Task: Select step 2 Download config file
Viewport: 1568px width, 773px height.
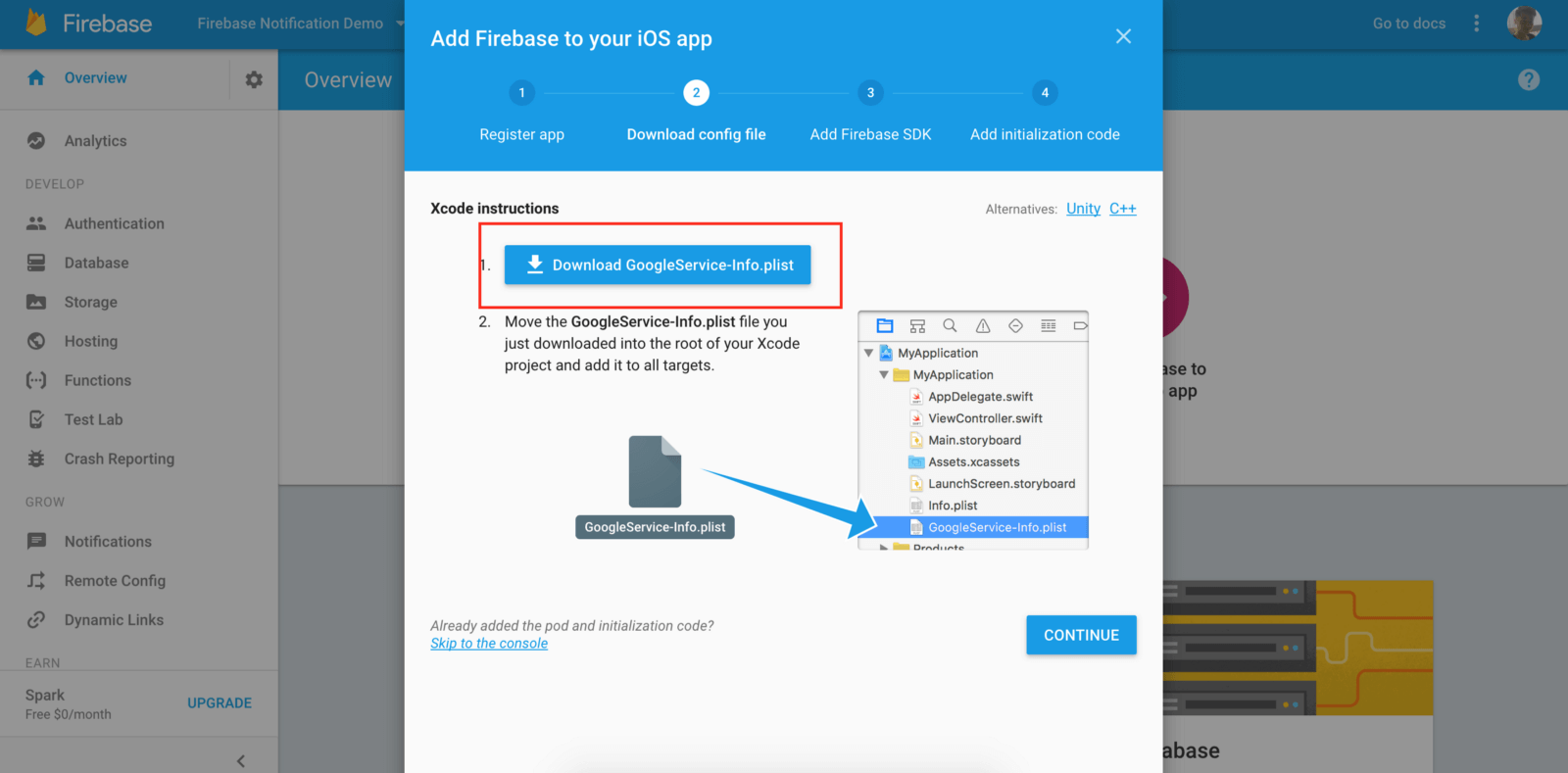Action: click(x=697, y=113)
